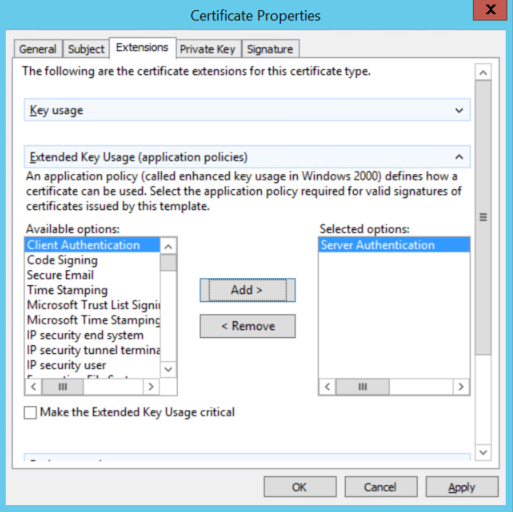Select Microsoft Trust List Signing entry
513x512 pixels.
93,305
